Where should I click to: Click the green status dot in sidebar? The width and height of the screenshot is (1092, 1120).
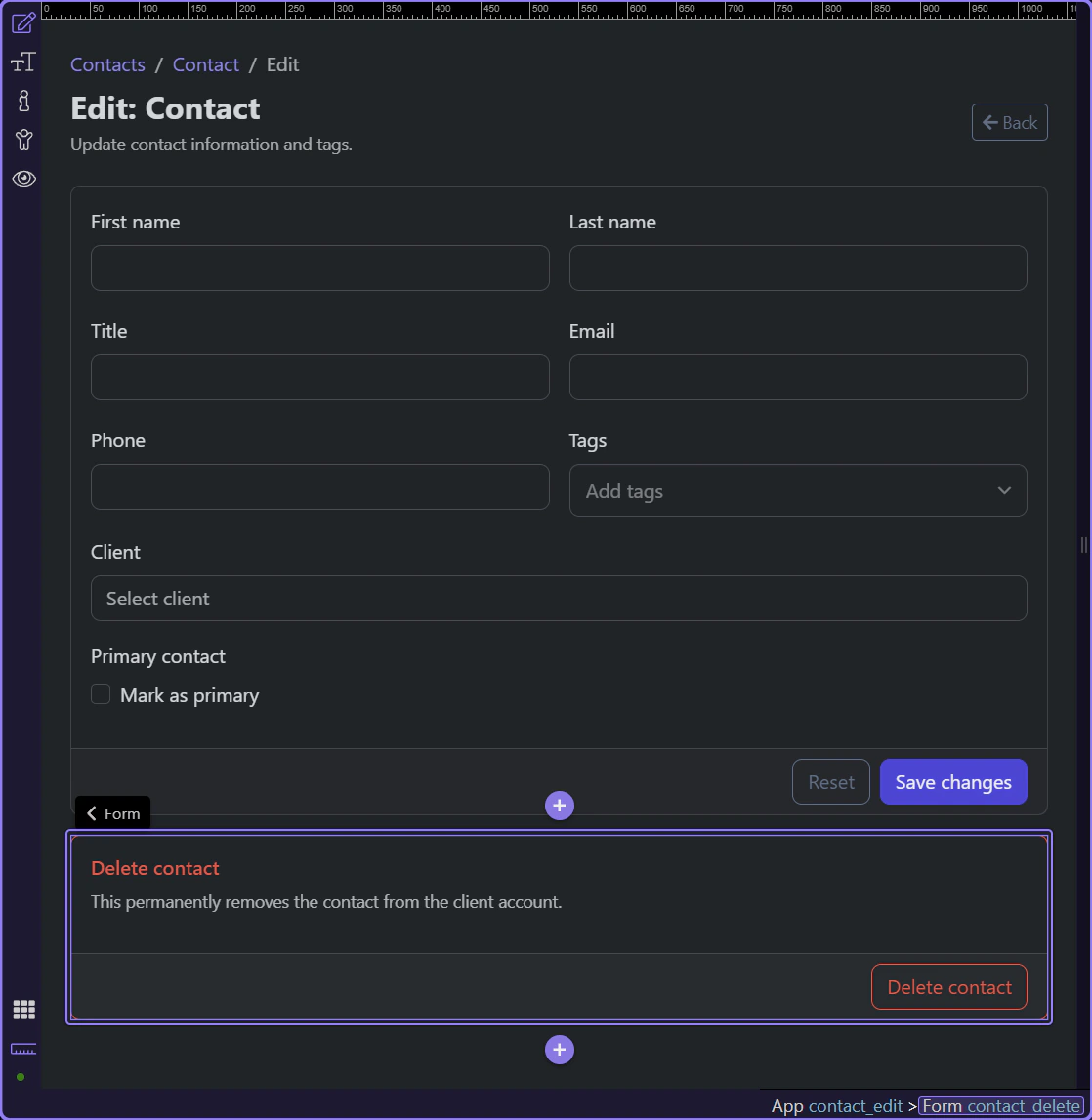coord(21,1077)
